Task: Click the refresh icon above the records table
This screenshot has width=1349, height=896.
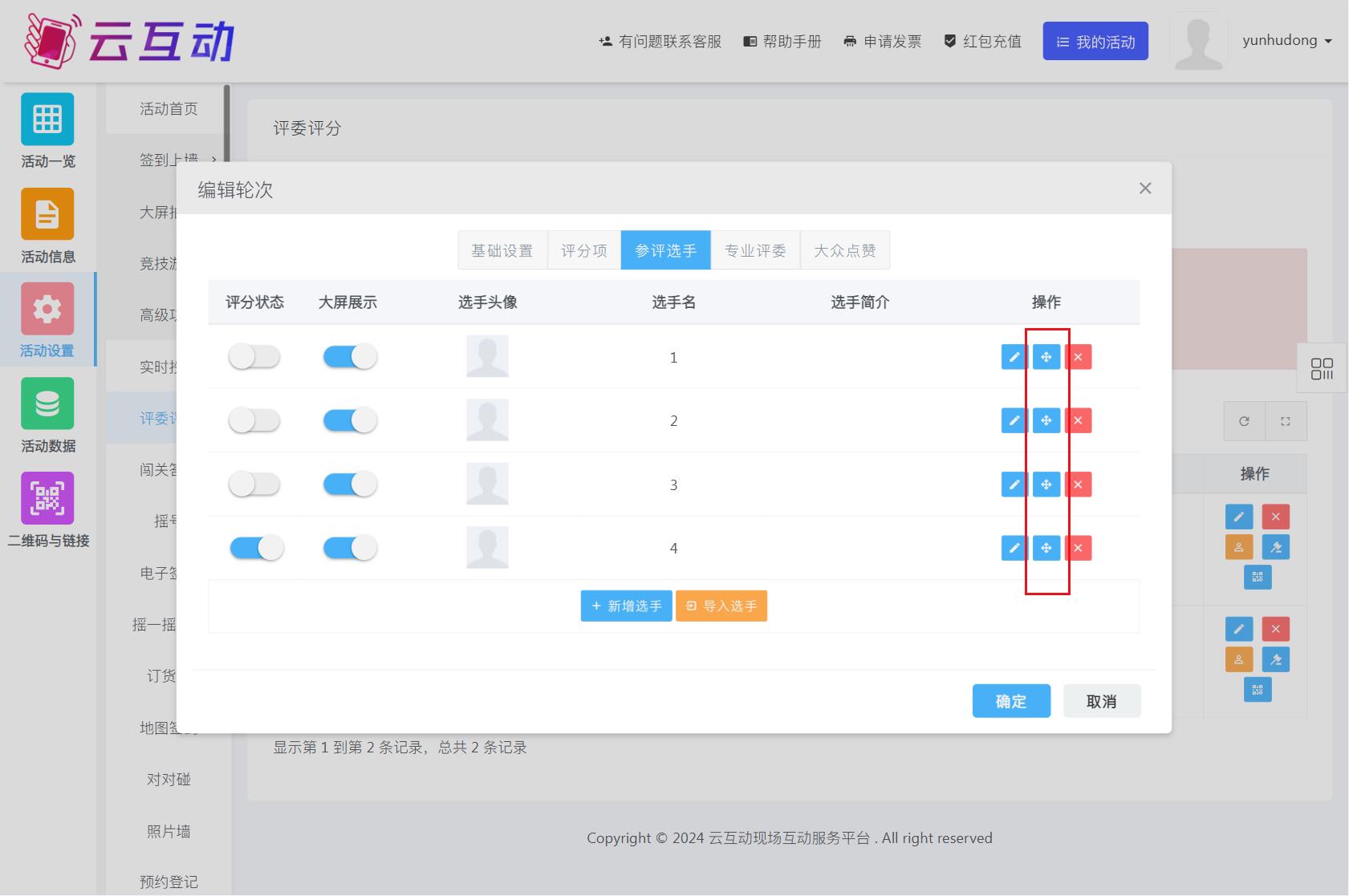Action: (x=1243, y=420)
